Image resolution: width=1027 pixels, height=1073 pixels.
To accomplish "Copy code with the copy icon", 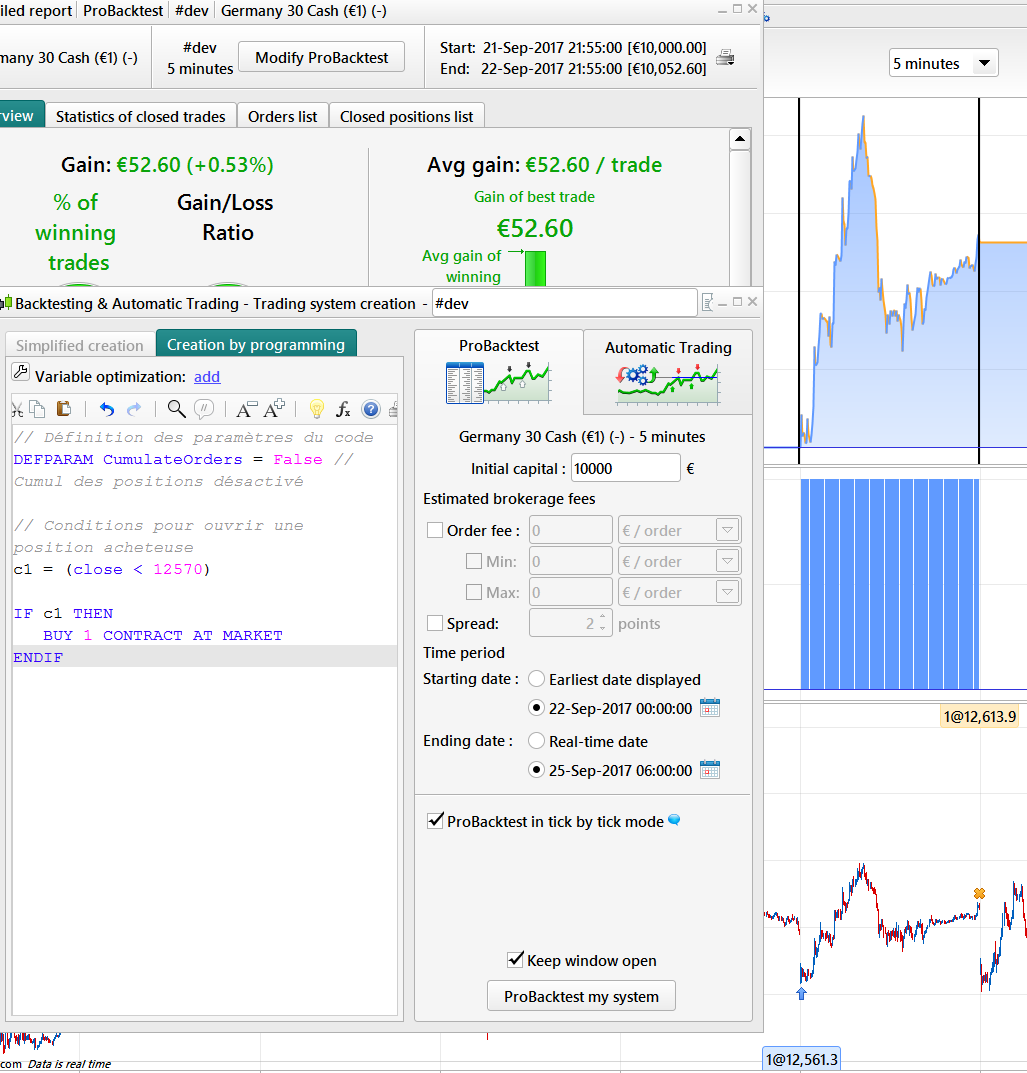I will point(38,409).
